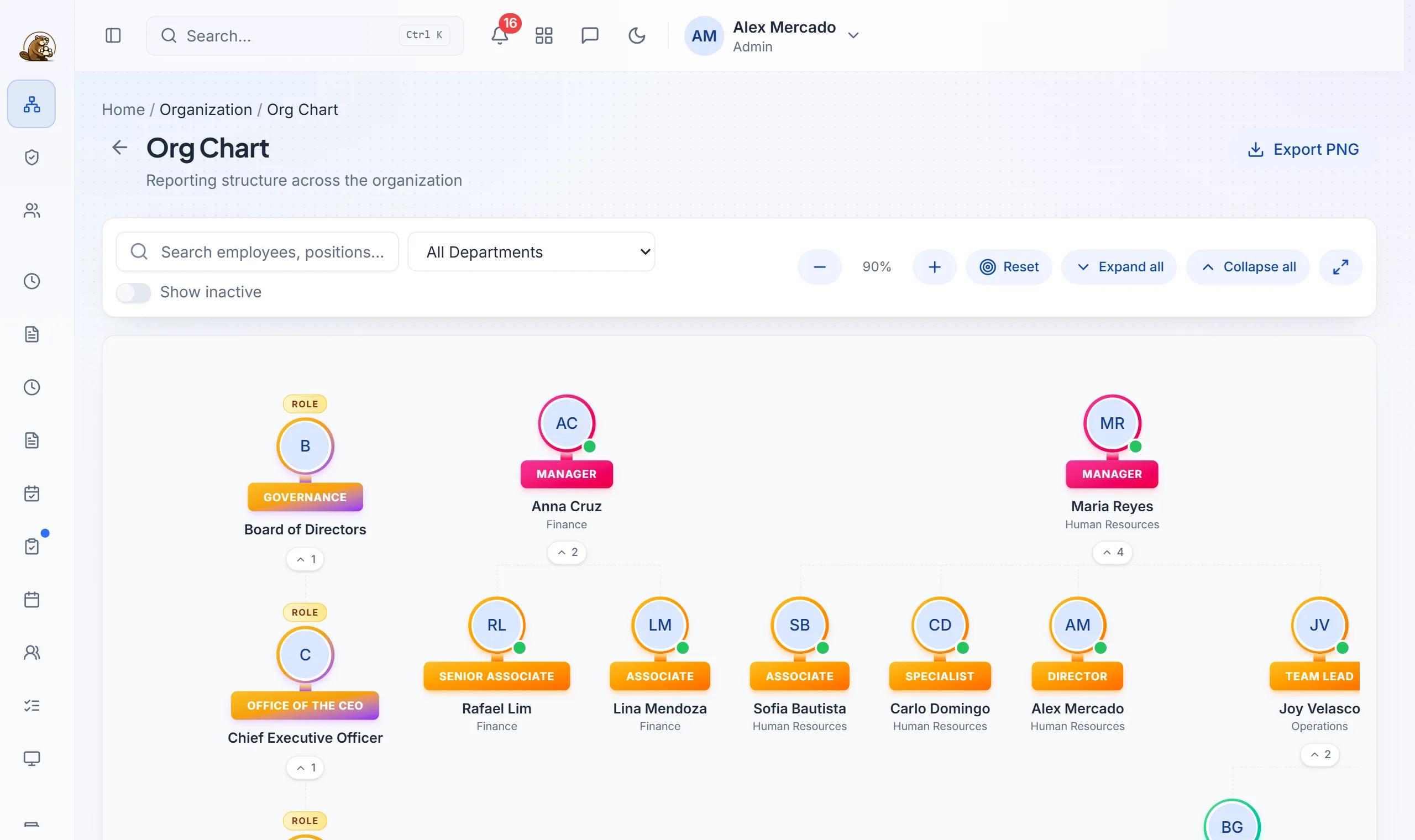This screenshot has height=840, width=1415.
Task: Open the org chart sidebar icon
Action: [32, 104]
